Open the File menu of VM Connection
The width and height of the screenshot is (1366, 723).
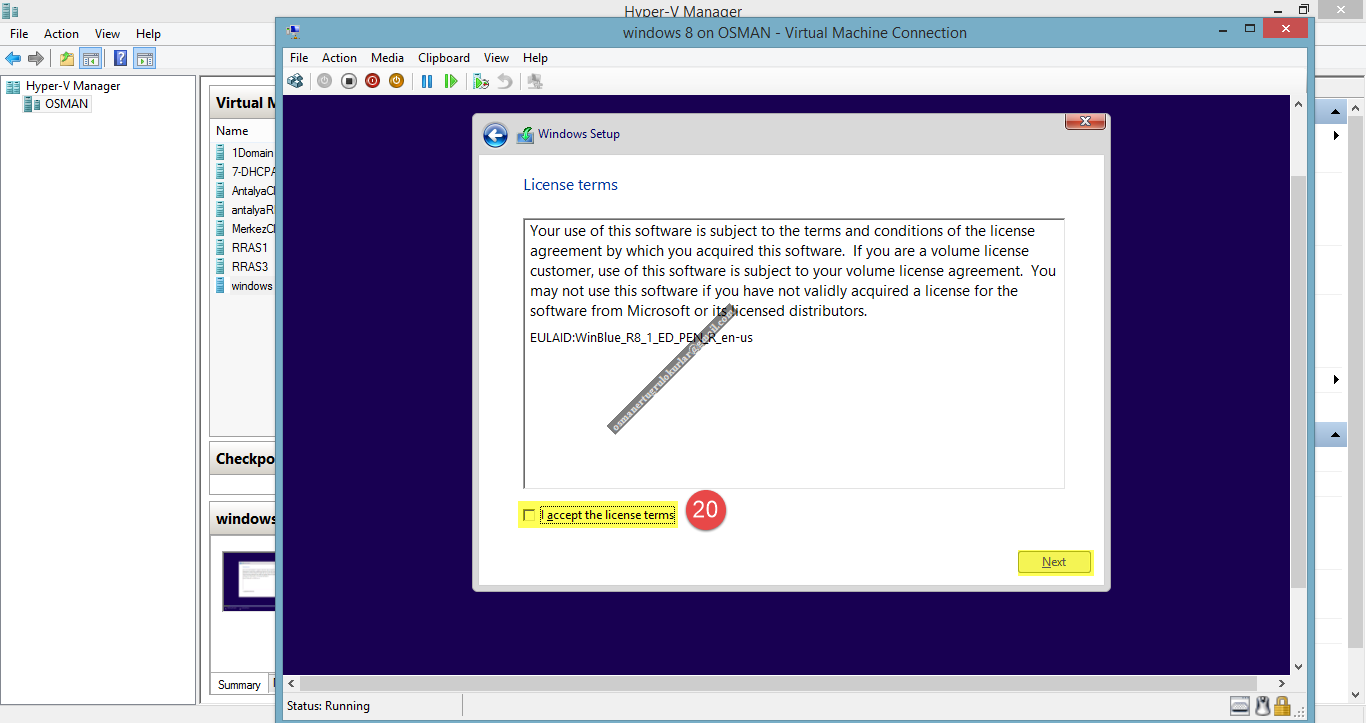click(299, 58)
